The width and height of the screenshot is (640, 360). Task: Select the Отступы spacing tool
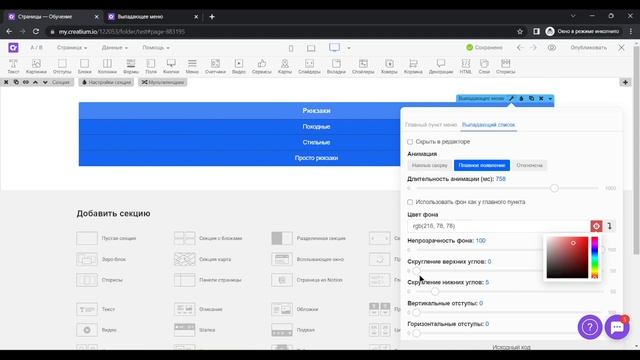coord(62,66)
